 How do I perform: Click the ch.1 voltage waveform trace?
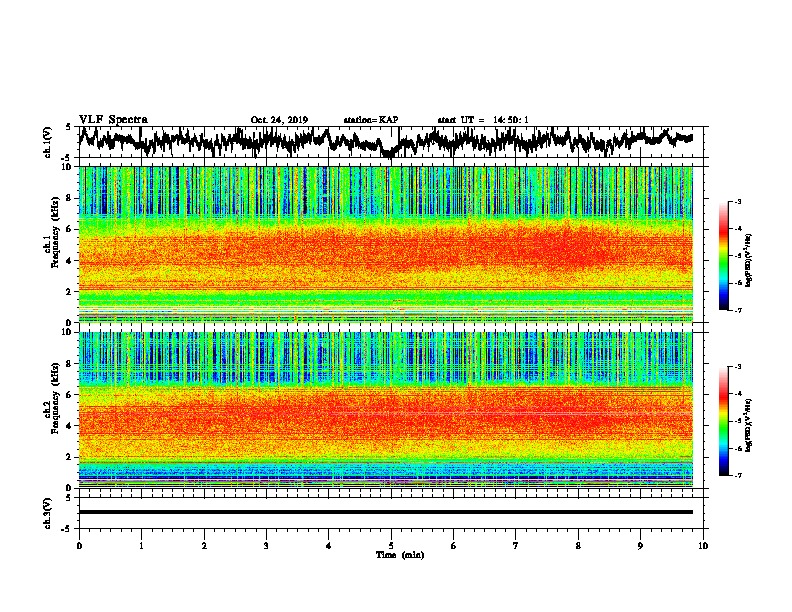385,142
